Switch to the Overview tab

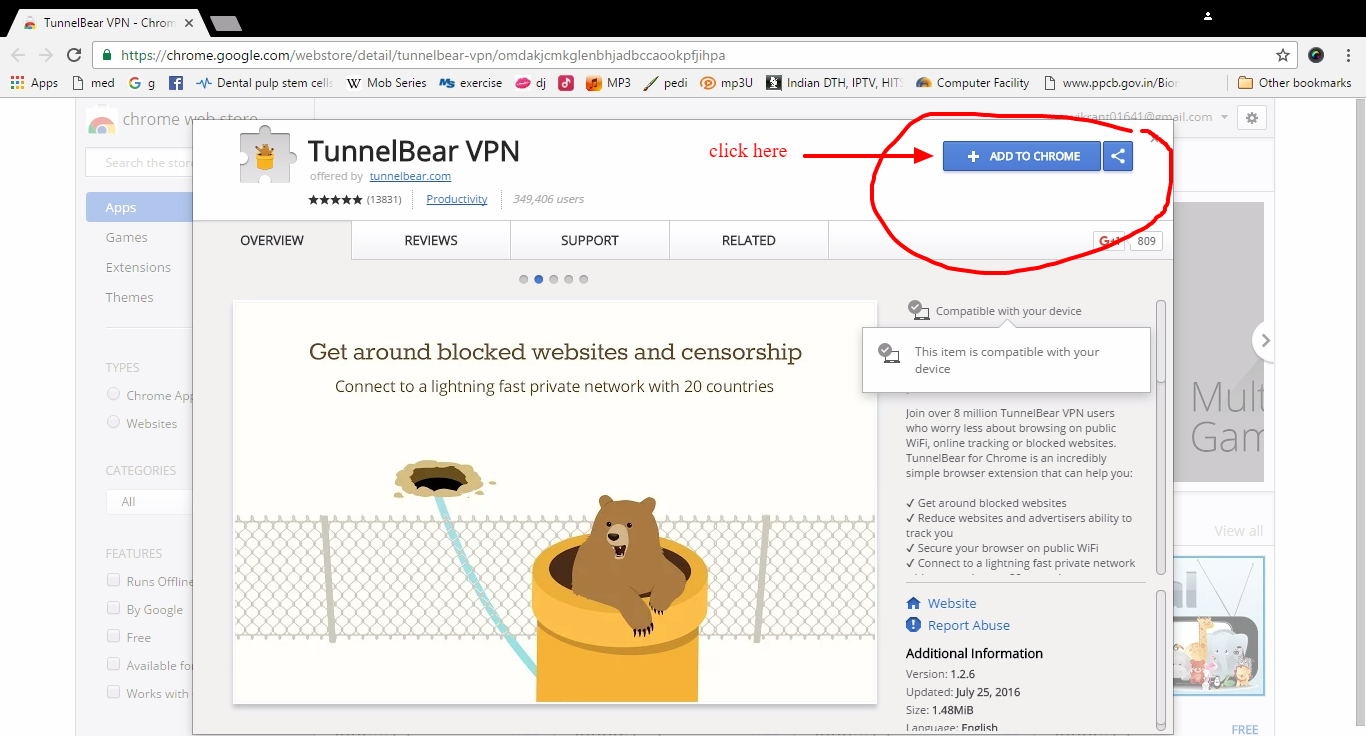(x=272, y=241)
